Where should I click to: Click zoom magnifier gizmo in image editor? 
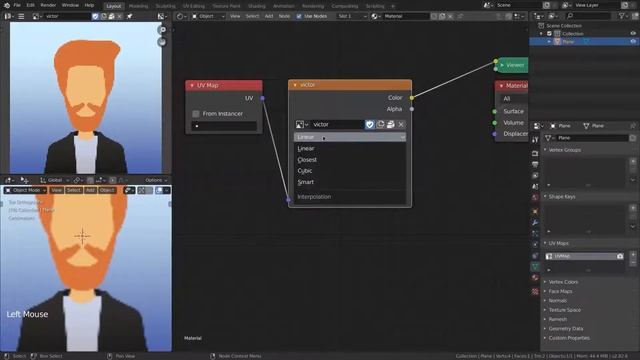tap(162, 30)
